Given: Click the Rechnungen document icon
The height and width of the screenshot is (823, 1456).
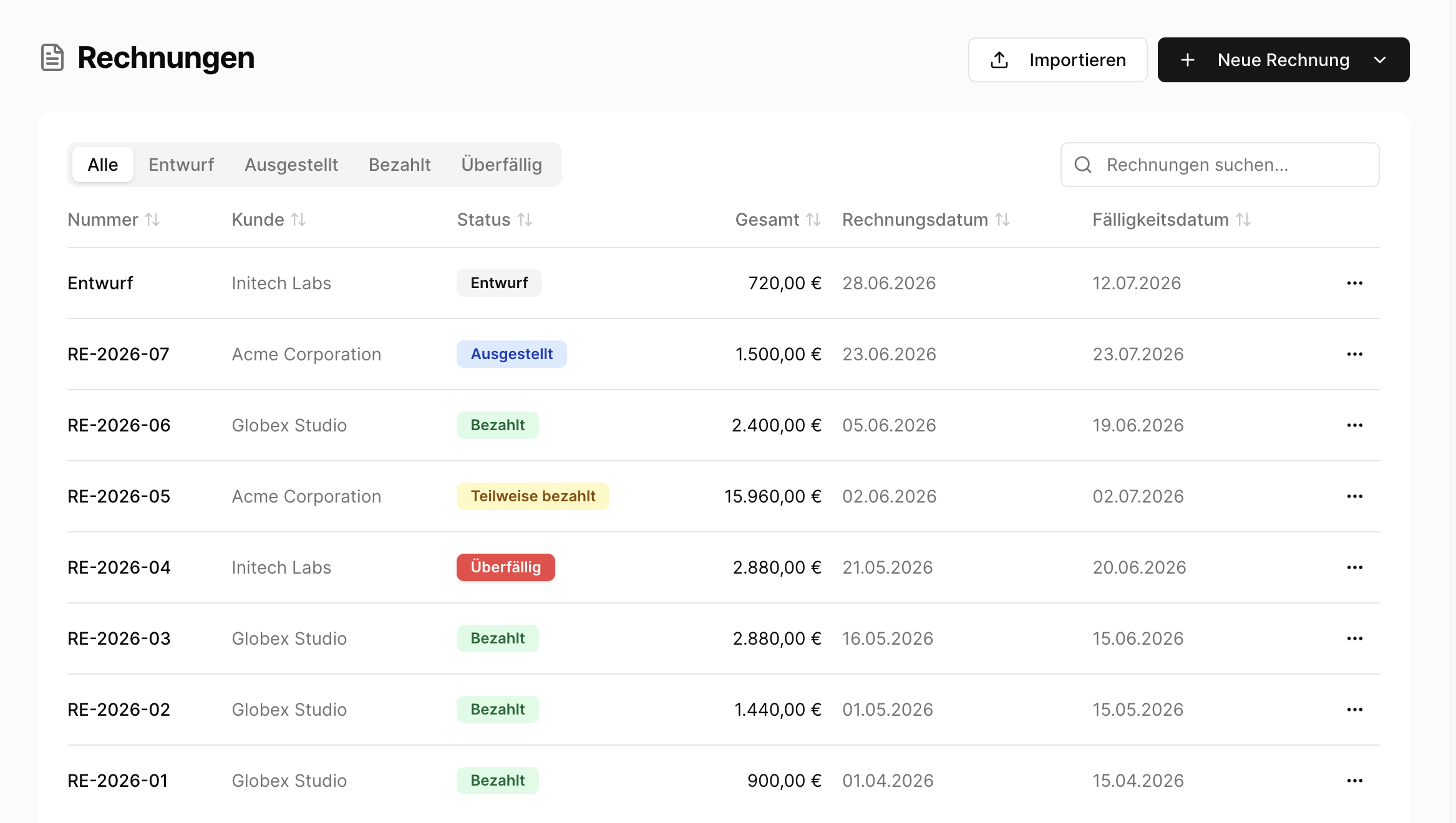Looking at the screenshot, I should pyautogui.click(x=52, y=57).
